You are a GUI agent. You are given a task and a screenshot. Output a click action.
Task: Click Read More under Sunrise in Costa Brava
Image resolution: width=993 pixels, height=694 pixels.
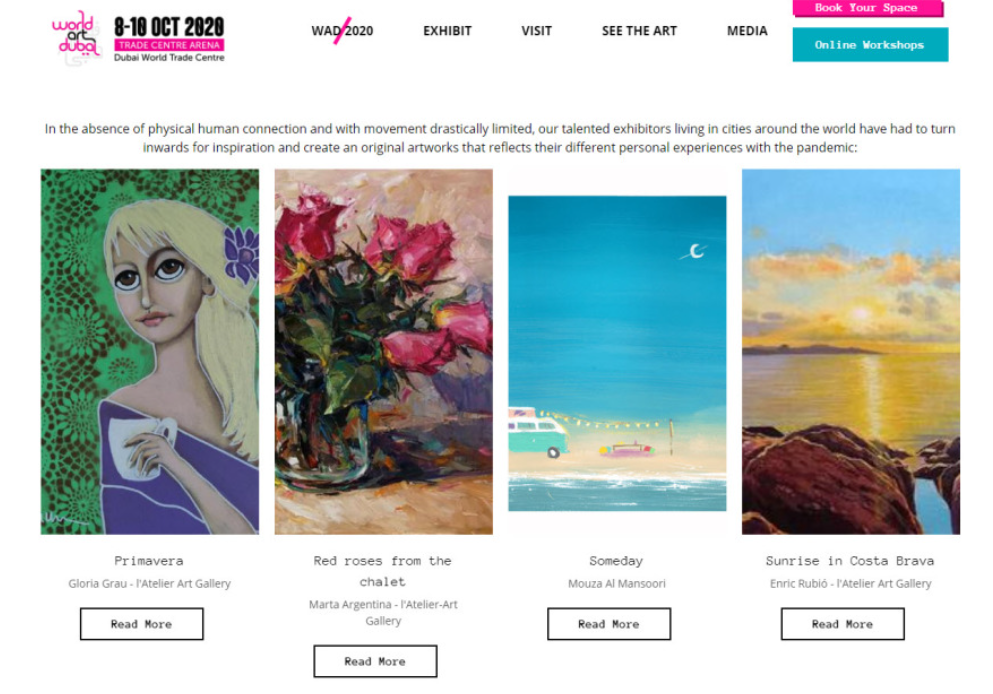point(843,624)
